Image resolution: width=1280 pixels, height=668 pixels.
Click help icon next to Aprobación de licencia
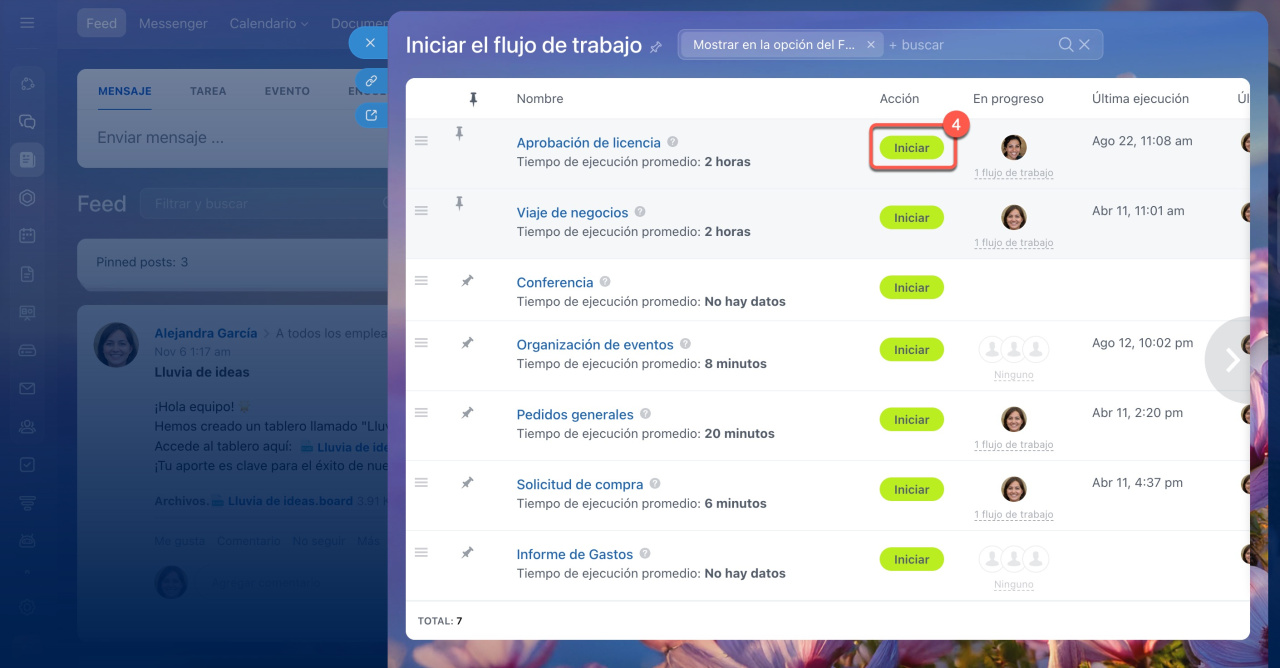tap(673, 142)
